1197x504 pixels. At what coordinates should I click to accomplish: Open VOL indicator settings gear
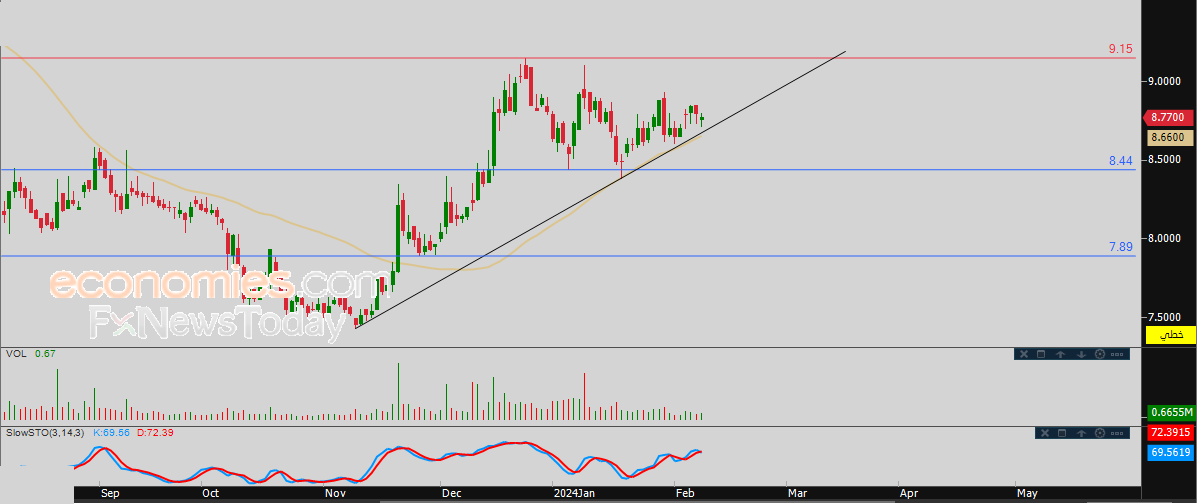(x=1100, y=354)
